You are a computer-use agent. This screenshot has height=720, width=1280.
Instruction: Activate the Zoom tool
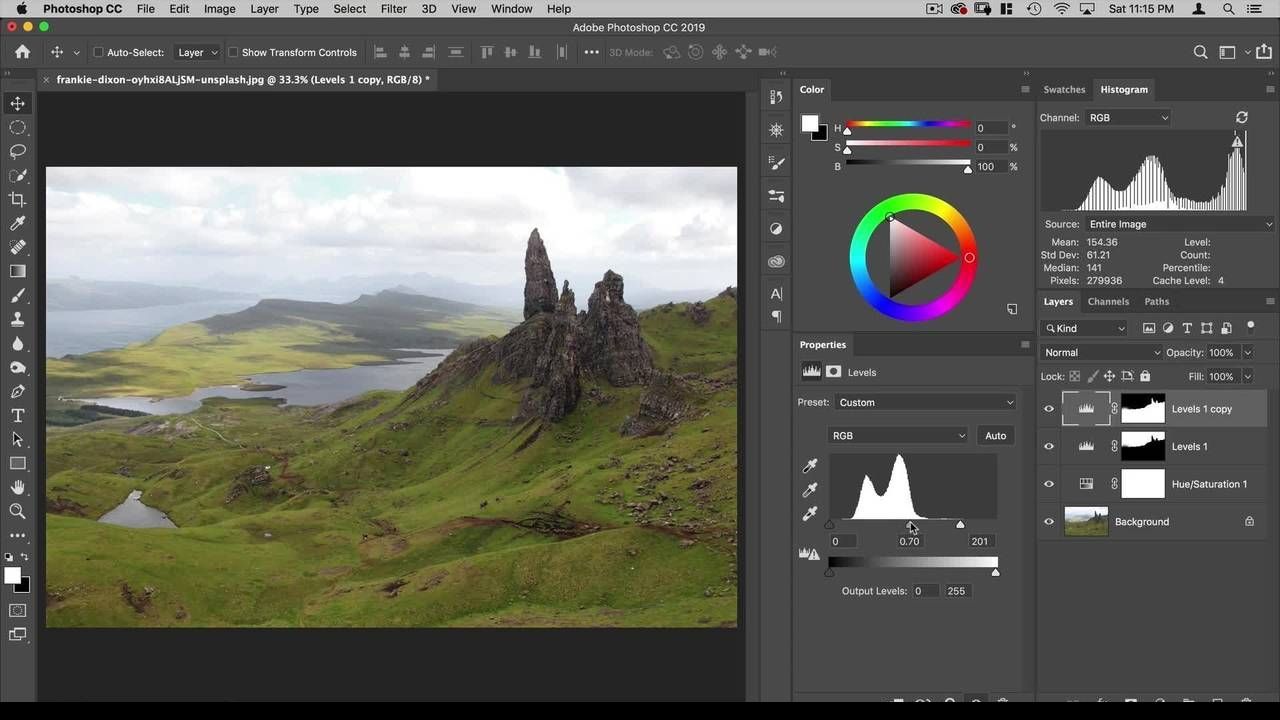coord(17,511)
